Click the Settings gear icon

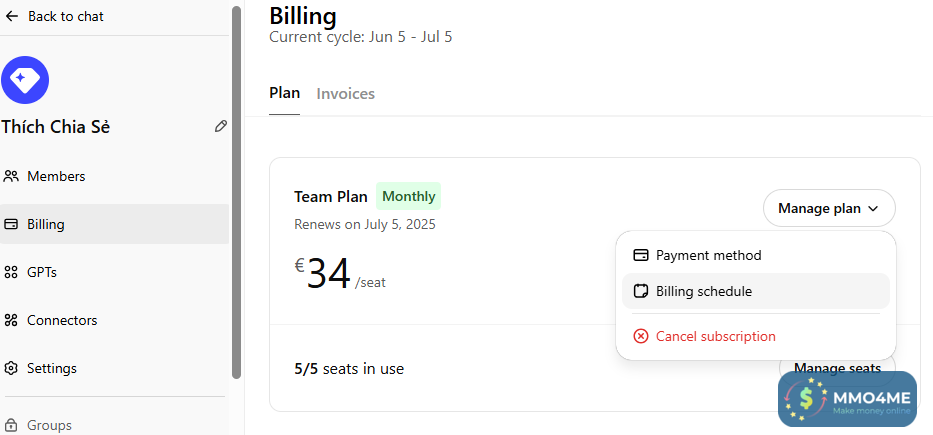click(12, 368)
